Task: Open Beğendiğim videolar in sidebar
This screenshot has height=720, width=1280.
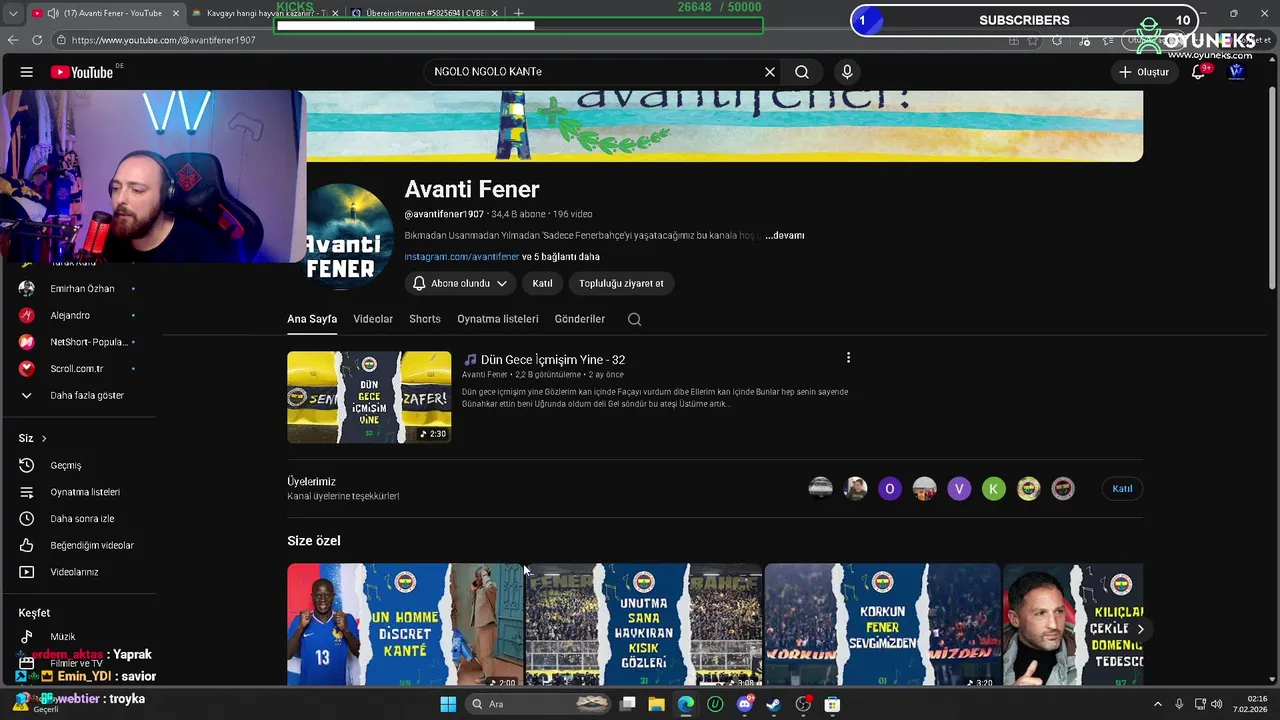Action: (92, 546)
